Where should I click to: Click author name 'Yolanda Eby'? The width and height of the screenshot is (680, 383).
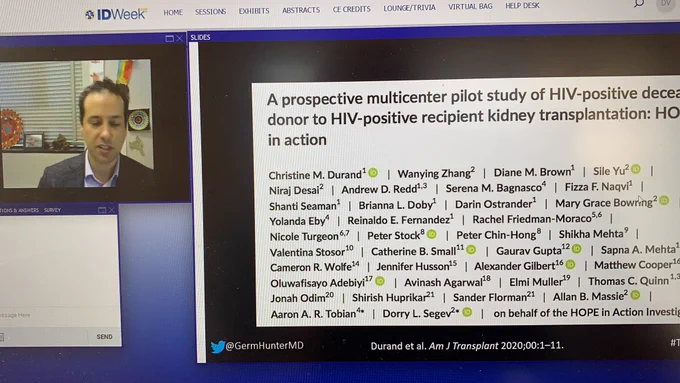(299, 221)
